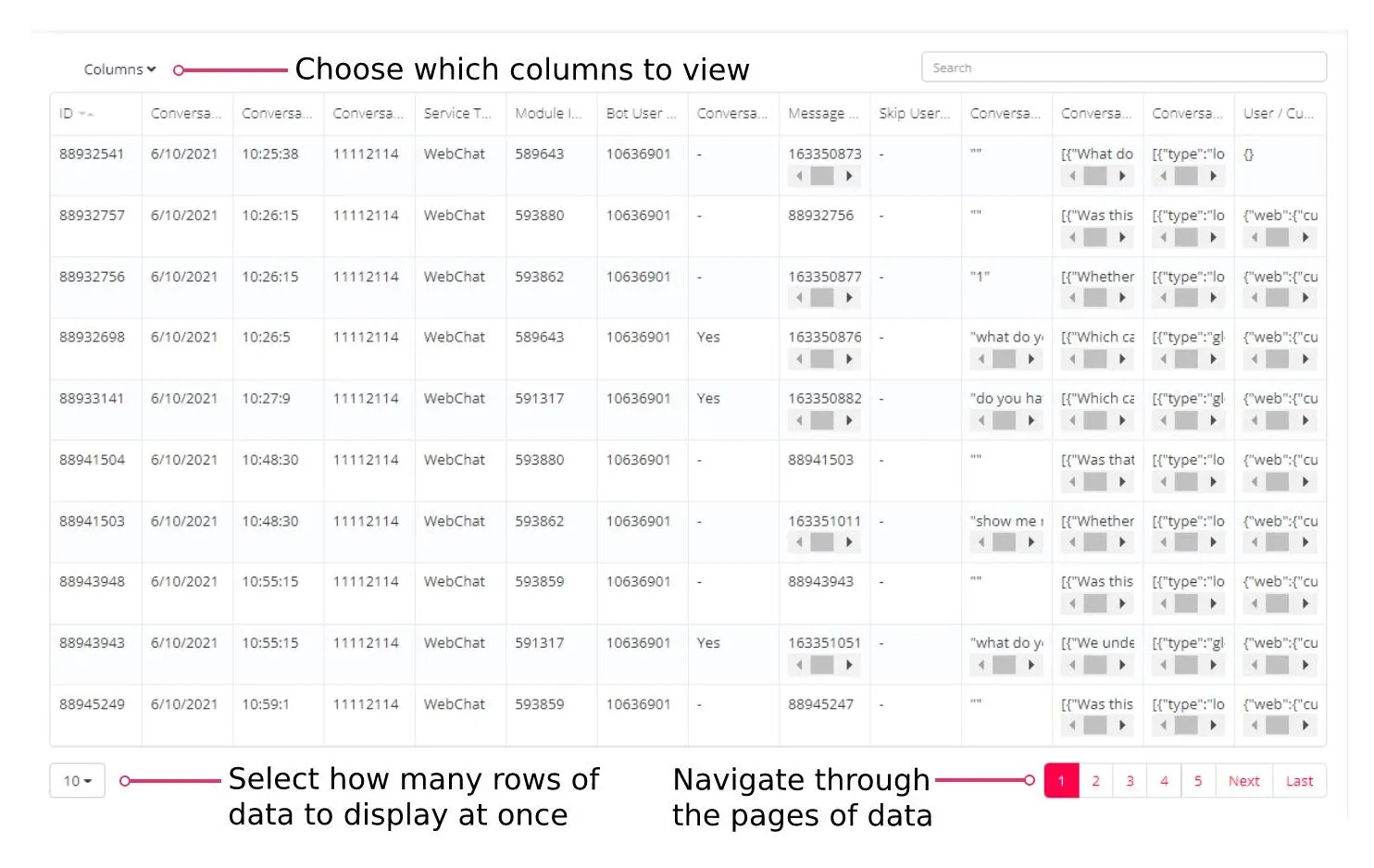The width and height of the screenshot is (1374, 868).
Task: Click the ID cell 88943948
Action: pyautogui.click(x=92, y=581)
